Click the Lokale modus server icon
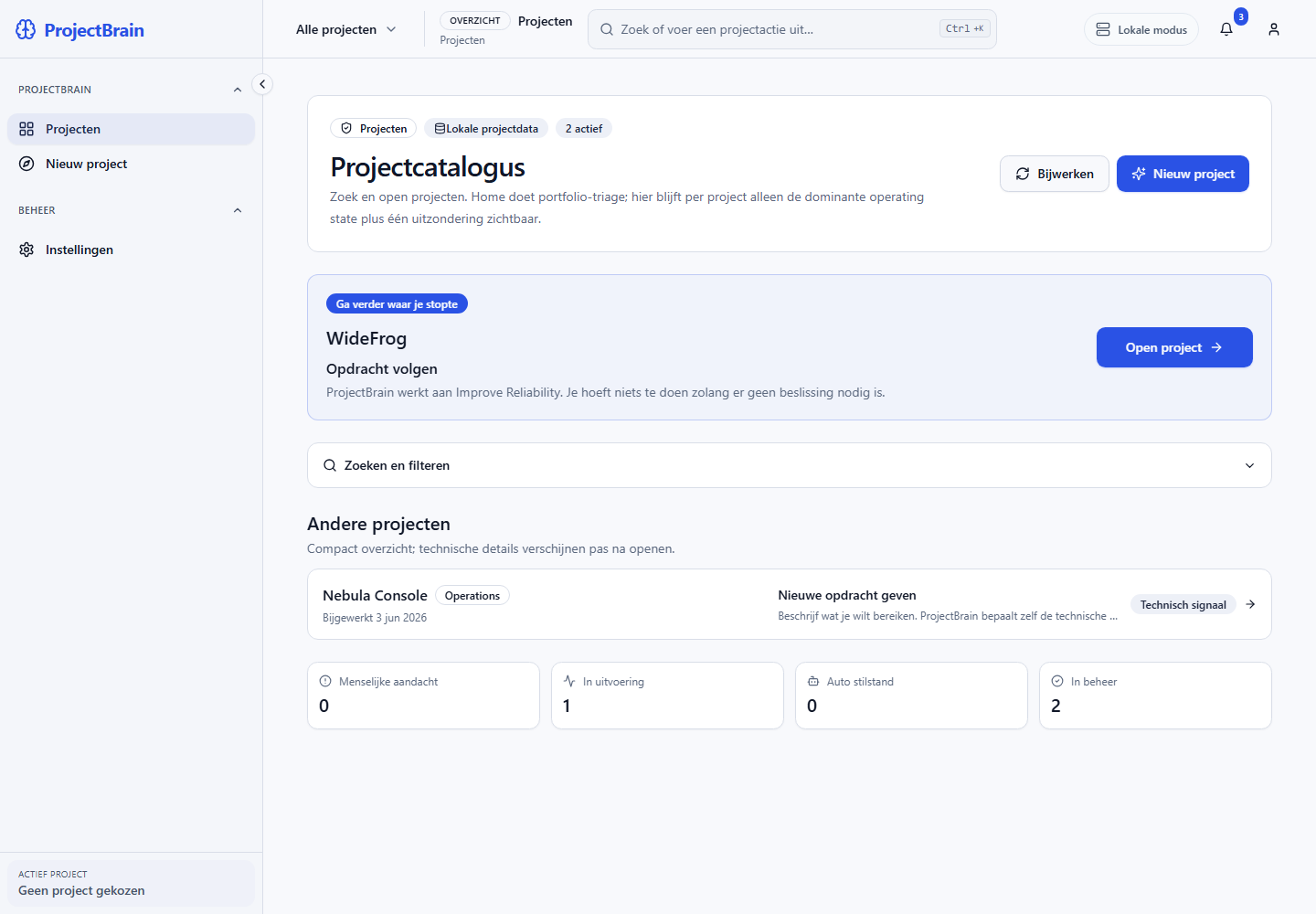Image resolution: width=1316 pixels, height=914 pixels. (x=1103, y=29)
